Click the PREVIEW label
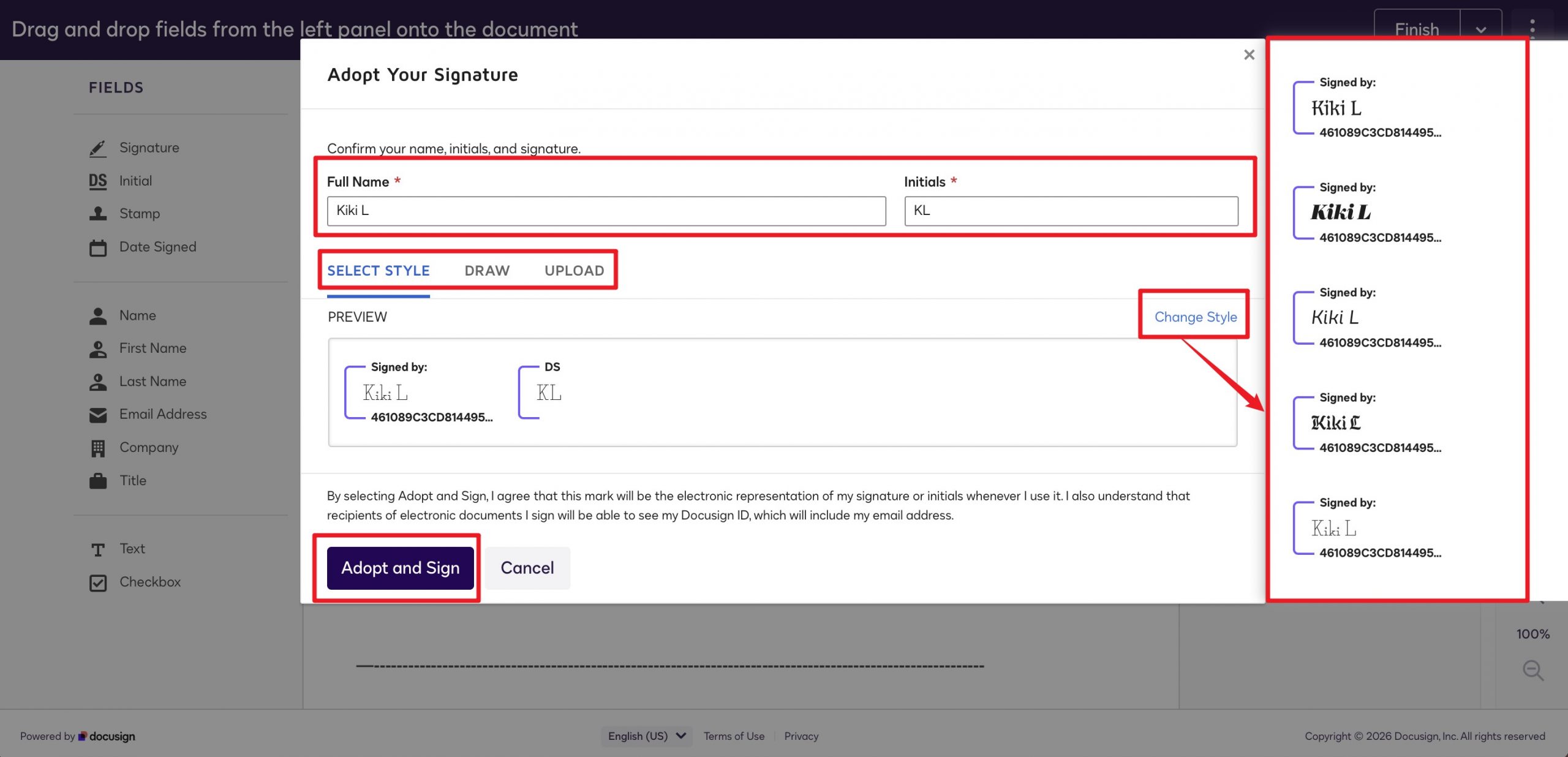This screenshot has height=757, width=1568. point(358,317)
